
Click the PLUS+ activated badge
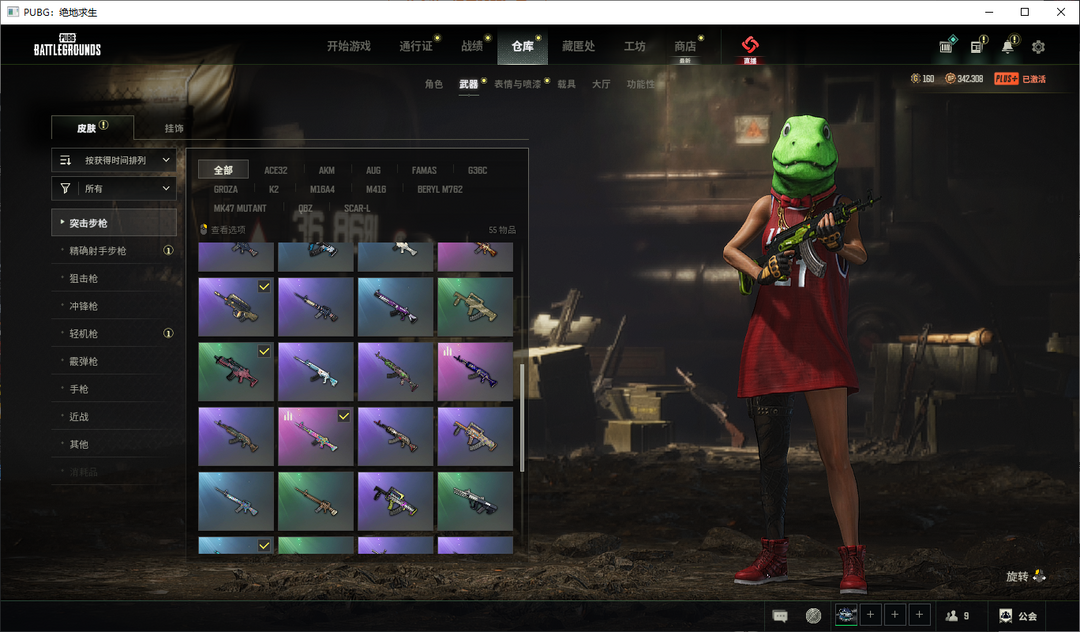[1020, 78]
